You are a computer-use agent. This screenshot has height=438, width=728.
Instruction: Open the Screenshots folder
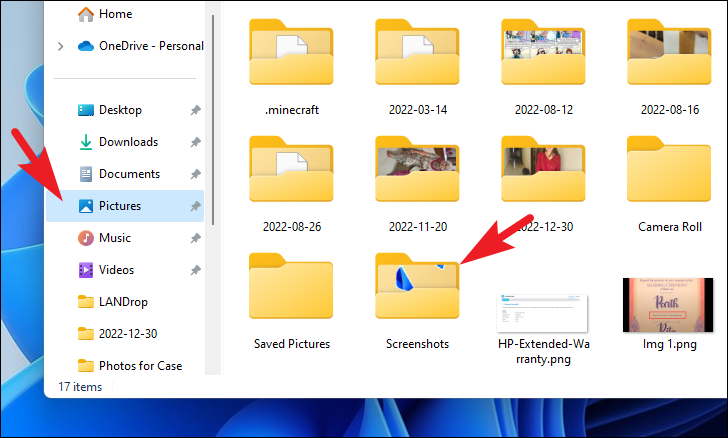[417, 291]
